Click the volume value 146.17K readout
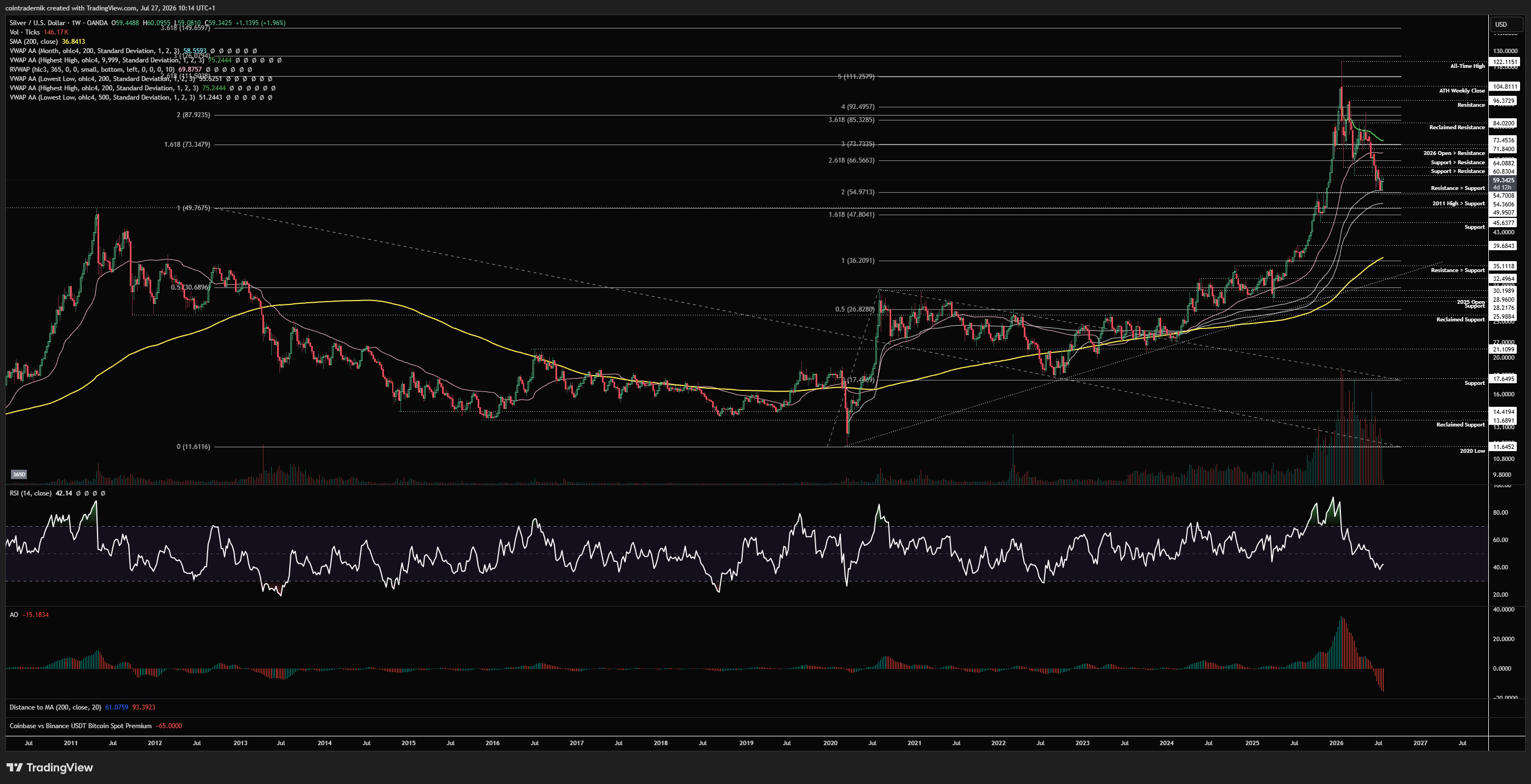Viewport: 1531px width, 784px height. (56, 32)
